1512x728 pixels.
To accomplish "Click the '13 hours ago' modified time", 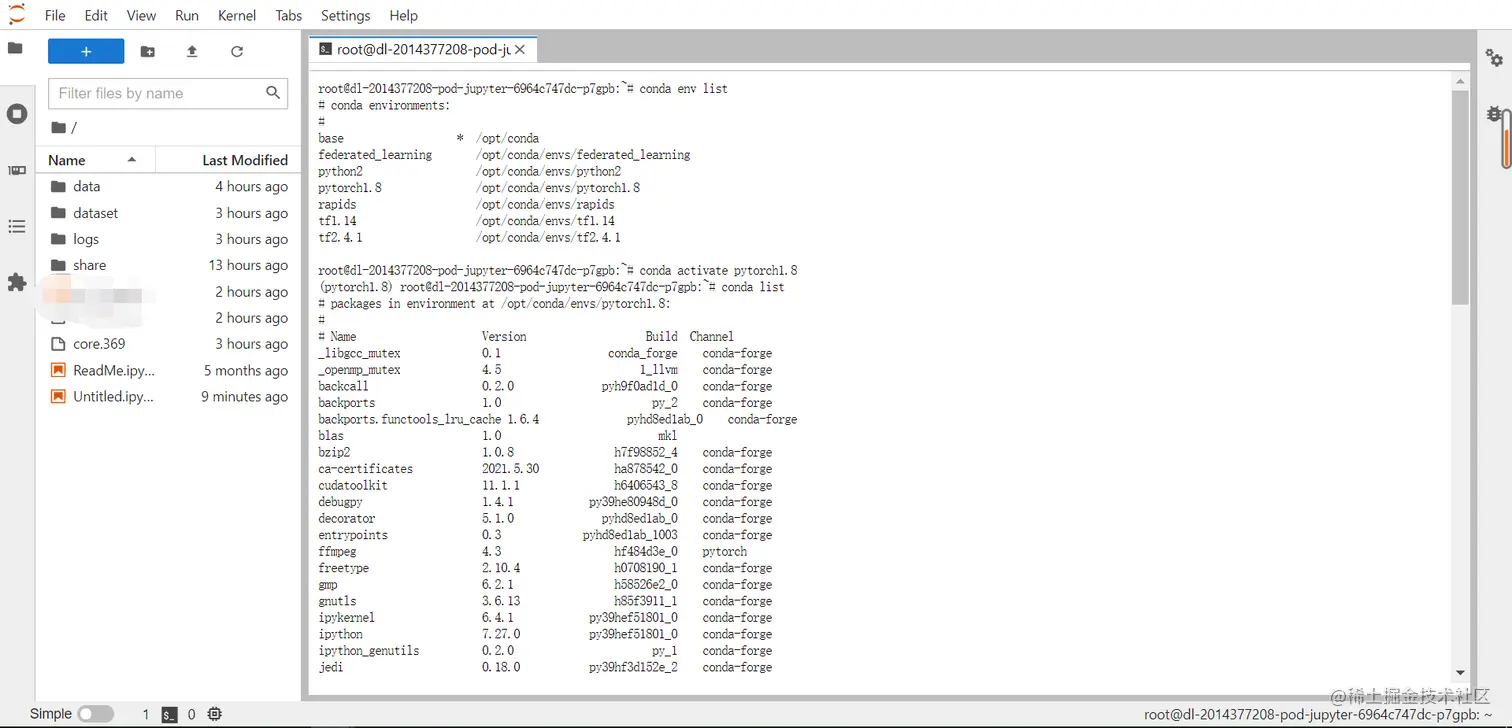I will 248,265.
